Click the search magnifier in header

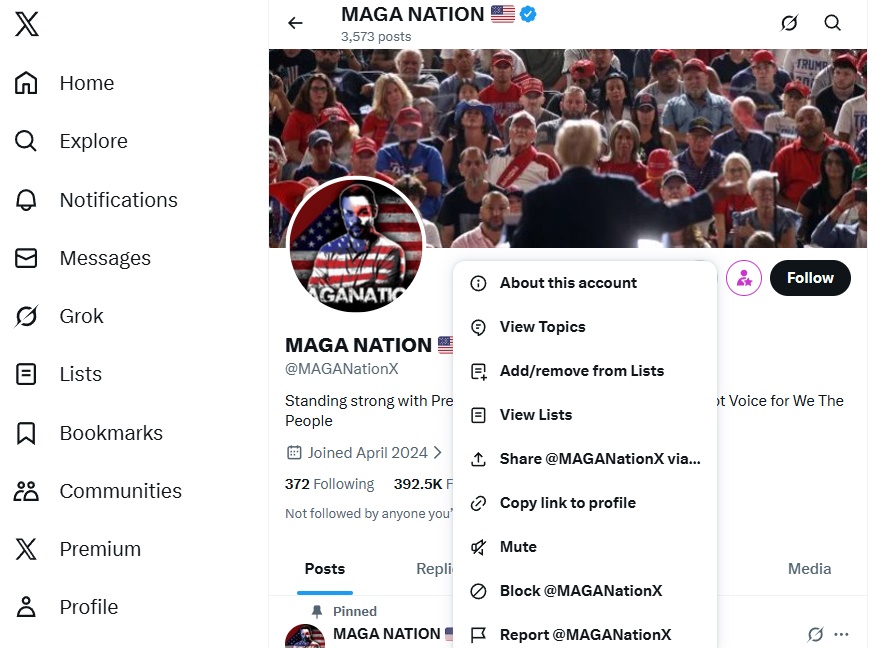pos(832,23)
